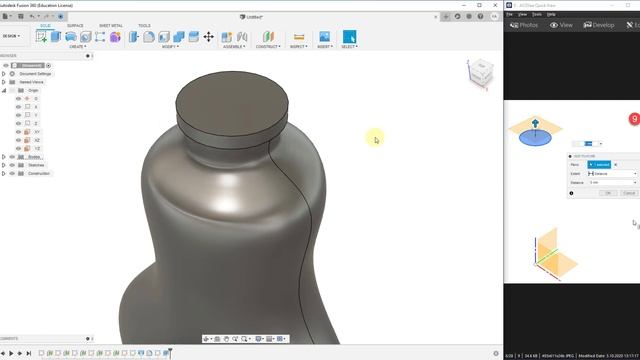Select the Measure tool in Inspect

click(299, 37)
